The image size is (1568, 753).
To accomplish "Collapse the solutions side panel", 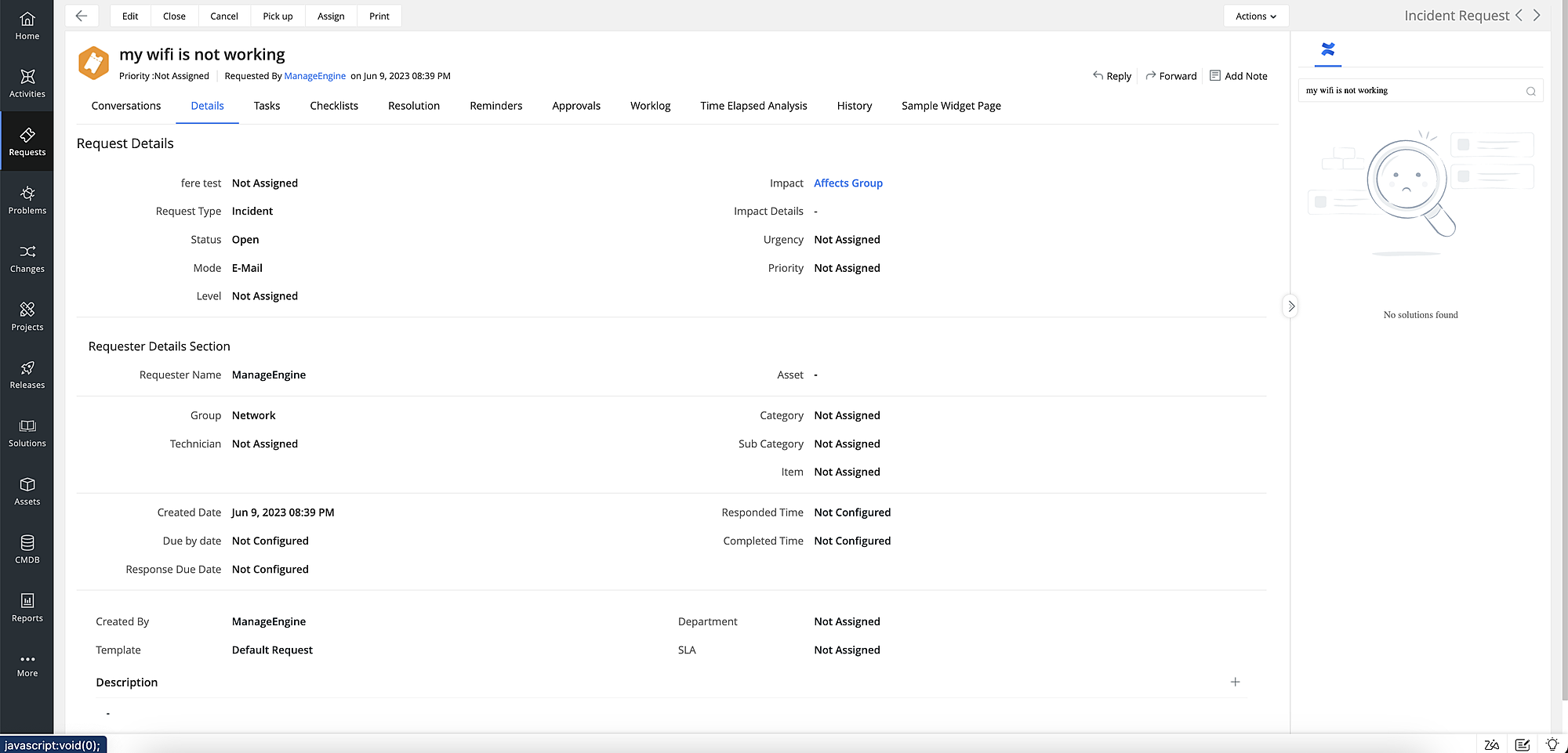I will 1290,306.
